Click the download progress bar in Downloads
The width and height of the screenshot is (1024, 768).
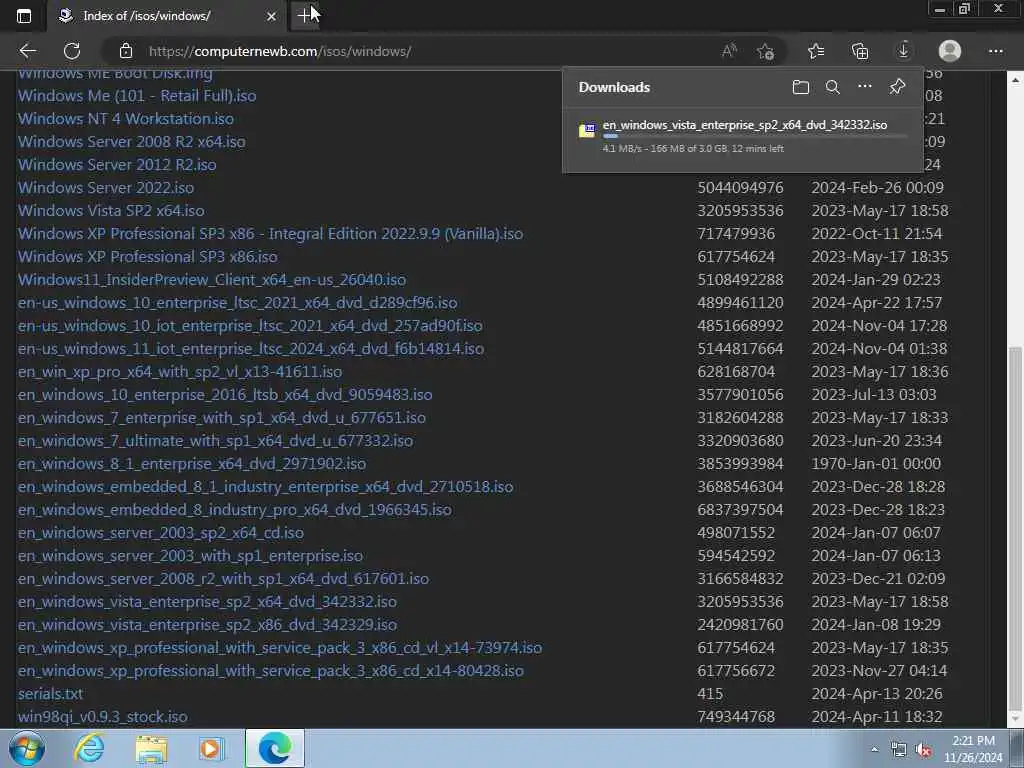[x=755, y=136]
